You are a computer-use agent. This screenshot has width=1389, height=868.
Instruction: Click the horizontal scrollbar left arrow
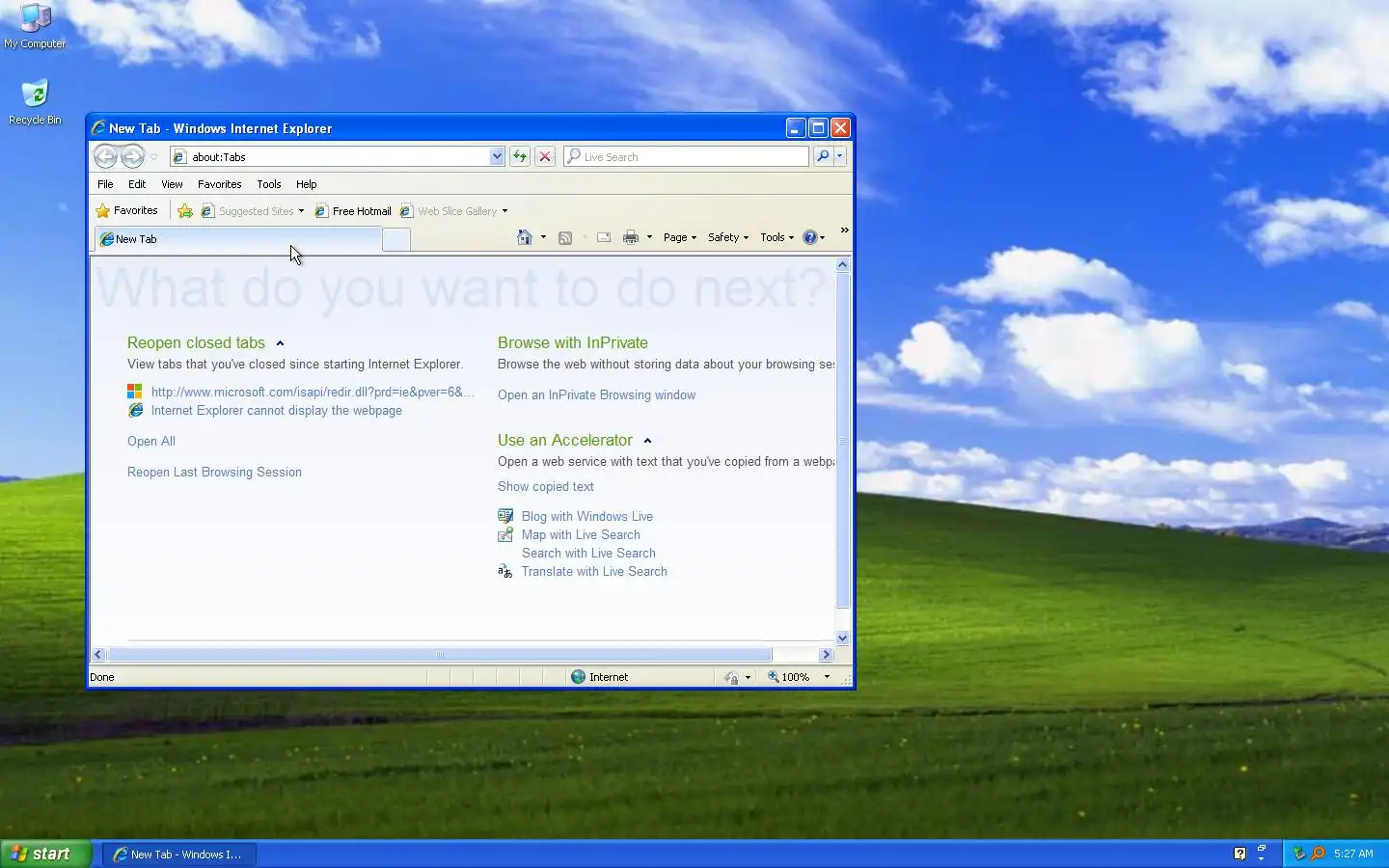tap(98, 655)
